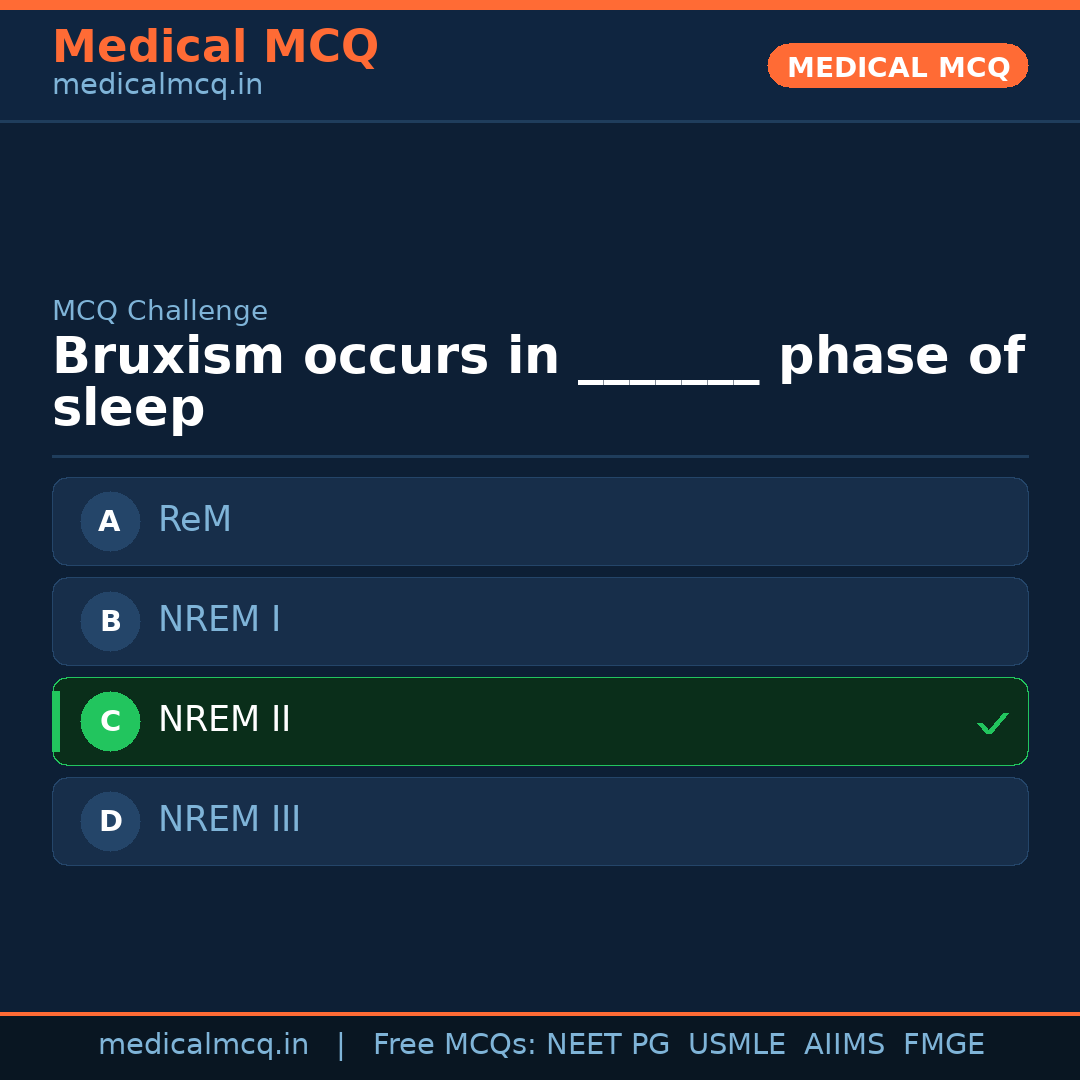Click the circled letter B icon

(110, 621)
